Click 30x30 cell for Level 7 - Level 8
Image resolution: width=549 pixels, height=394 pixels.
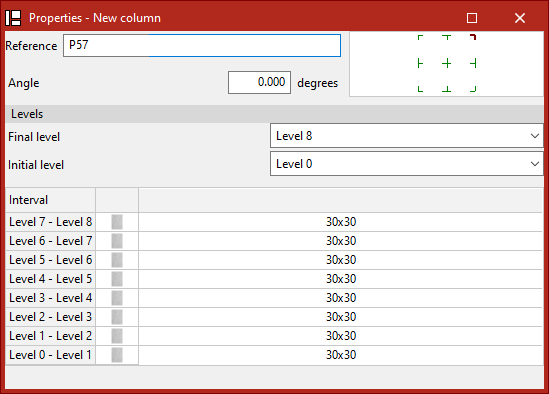[x=341, y=222]
